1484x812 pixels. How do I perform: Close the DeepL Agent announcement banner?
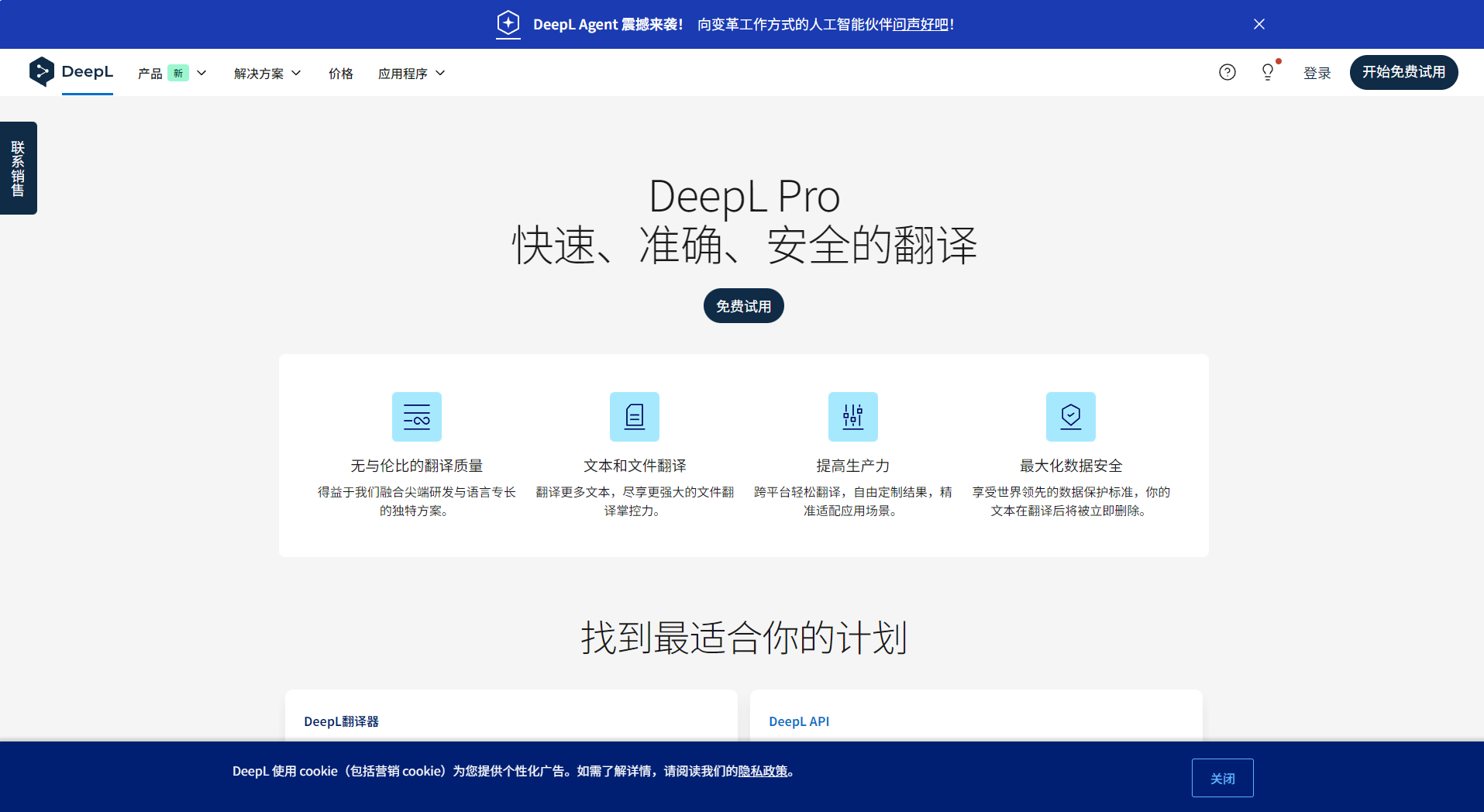1258,24
